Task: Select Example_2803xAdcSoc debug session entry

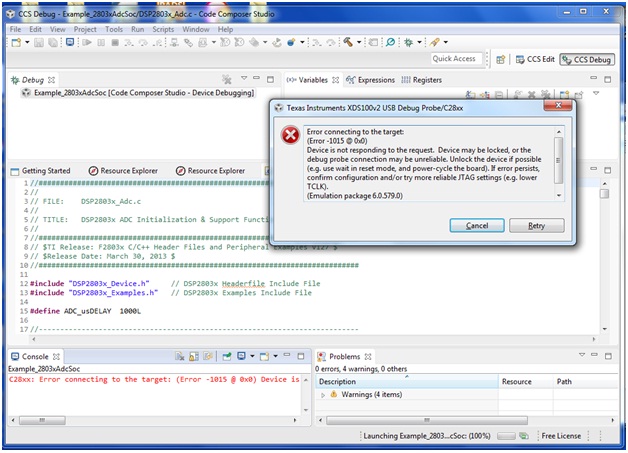Action: pyautogui.click(x=139, y=93)
